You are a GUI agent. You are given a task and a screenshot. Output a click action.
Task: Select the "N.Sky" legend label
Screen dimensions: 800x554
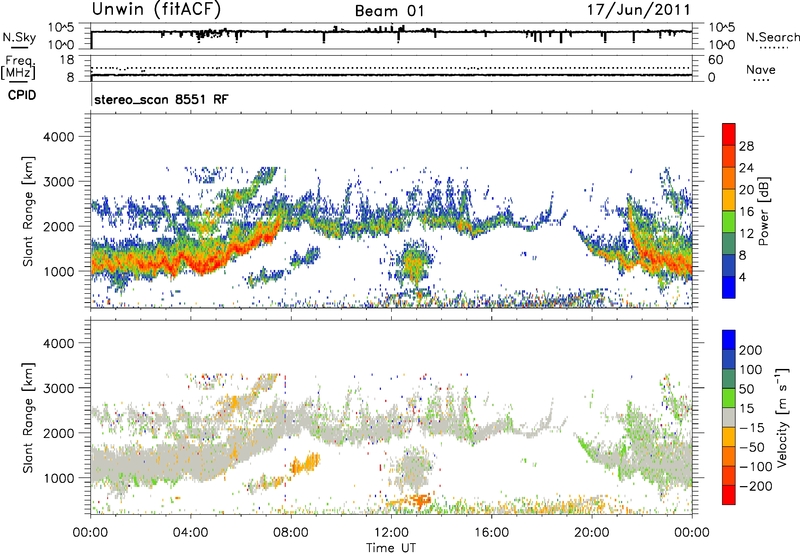[19, 37]
